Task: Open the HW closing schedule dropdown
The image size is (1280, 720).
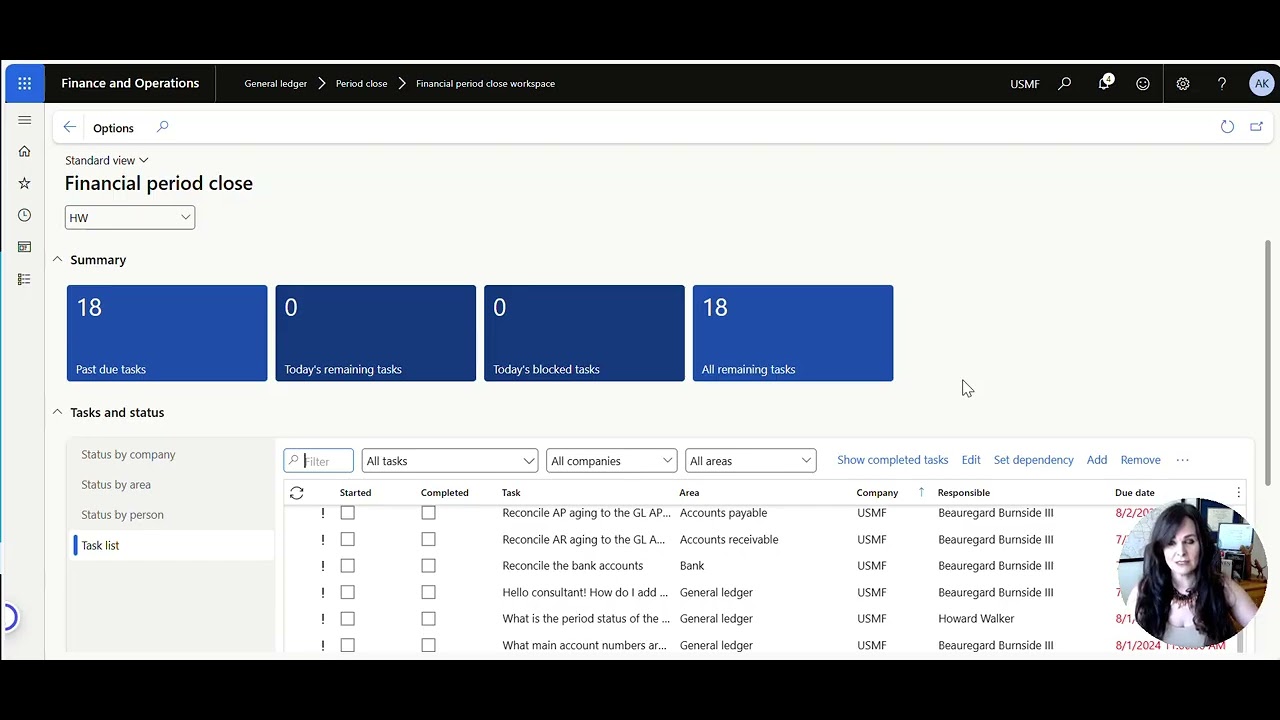Action: (x=130, y=218)
